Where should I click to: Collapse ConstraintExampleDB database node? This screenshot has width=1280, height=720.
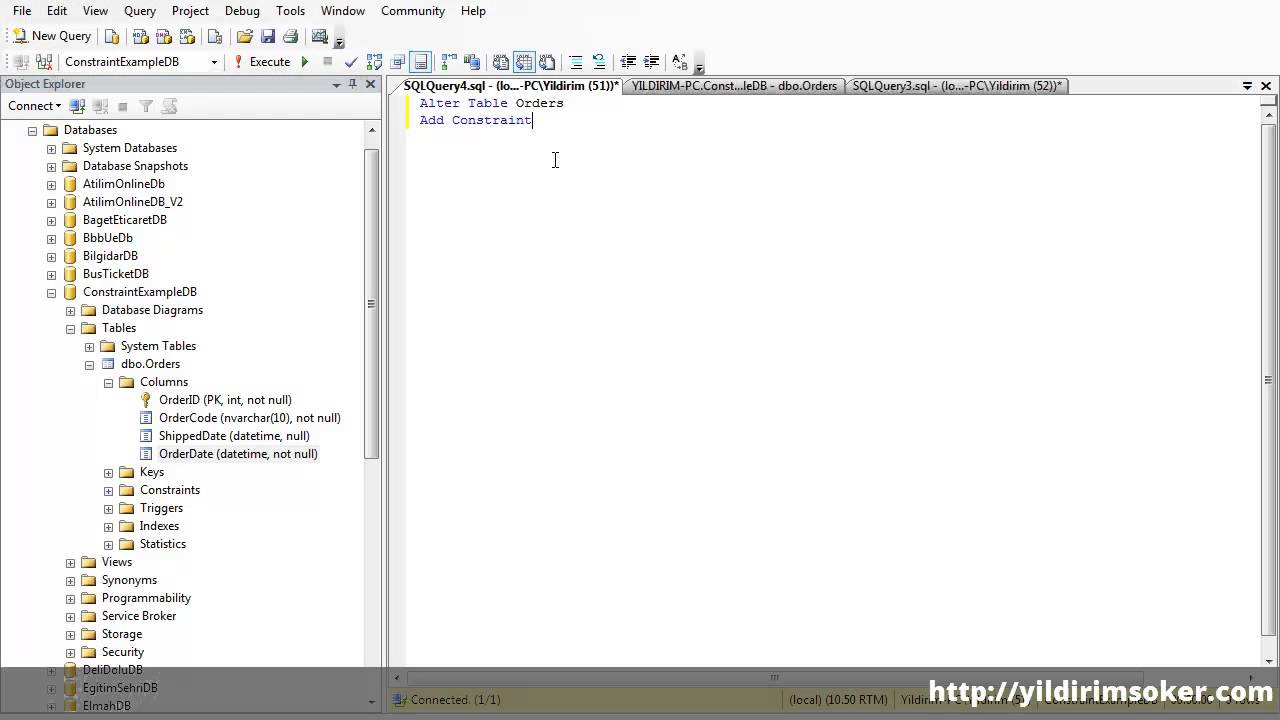tap(51, 293)
